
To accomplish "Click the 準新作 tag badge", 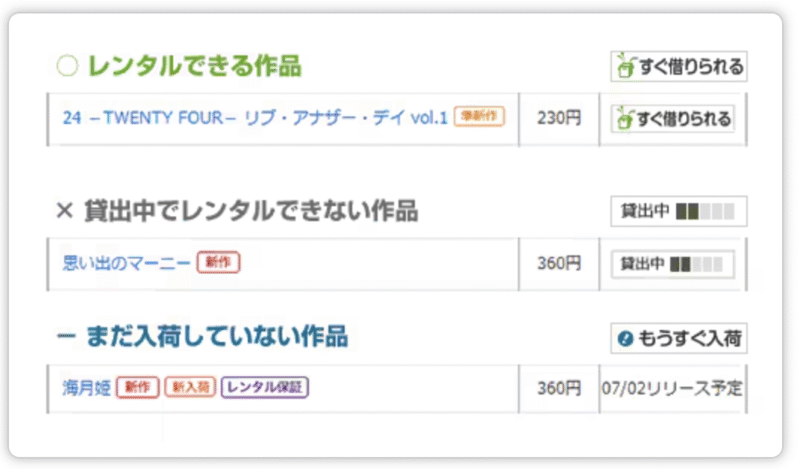I will pos(479,116).
